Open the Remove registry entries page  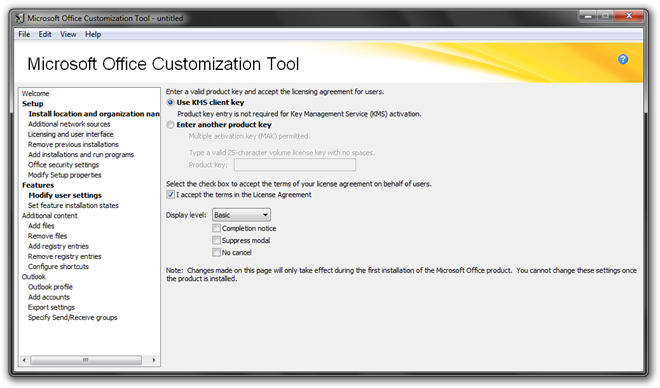64,256
